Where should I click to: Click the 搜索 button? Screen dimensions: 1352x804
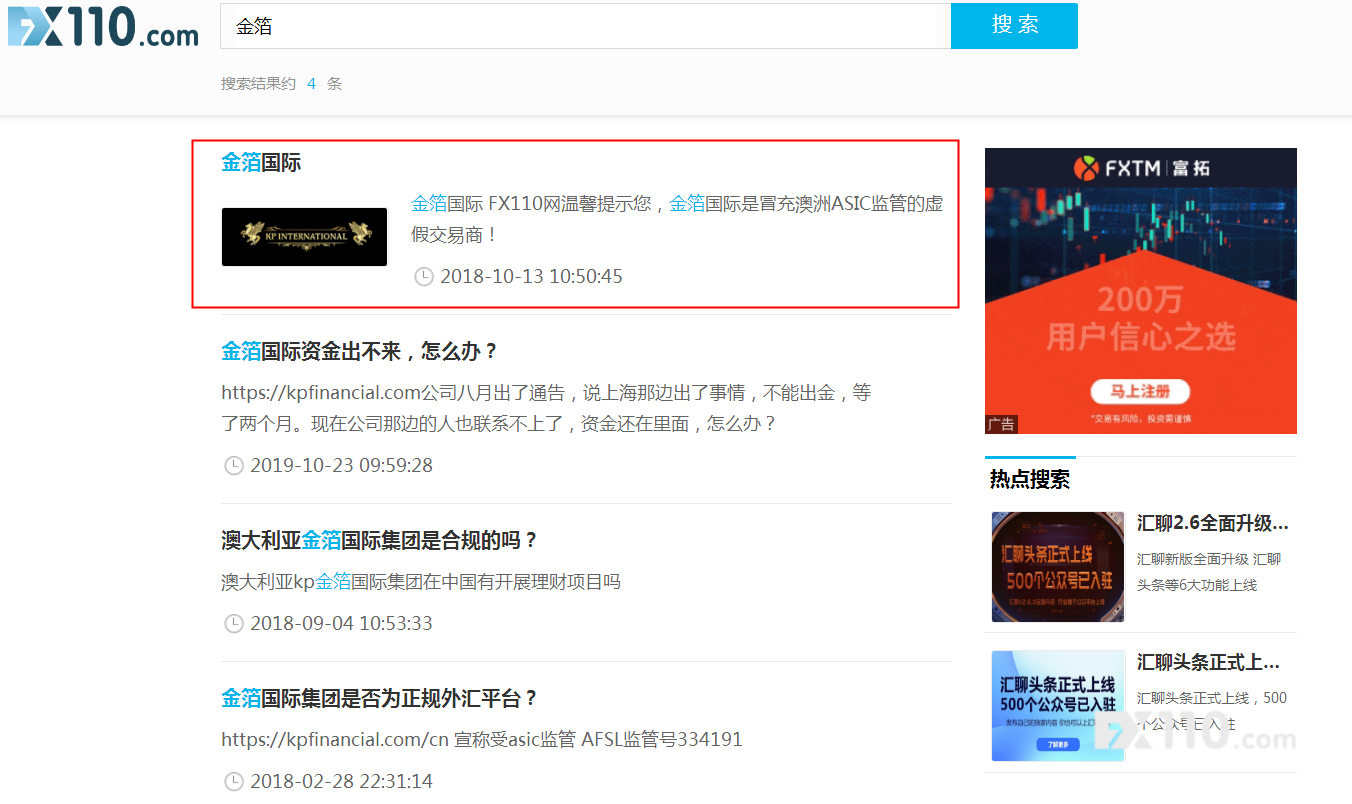[1014, 26]
